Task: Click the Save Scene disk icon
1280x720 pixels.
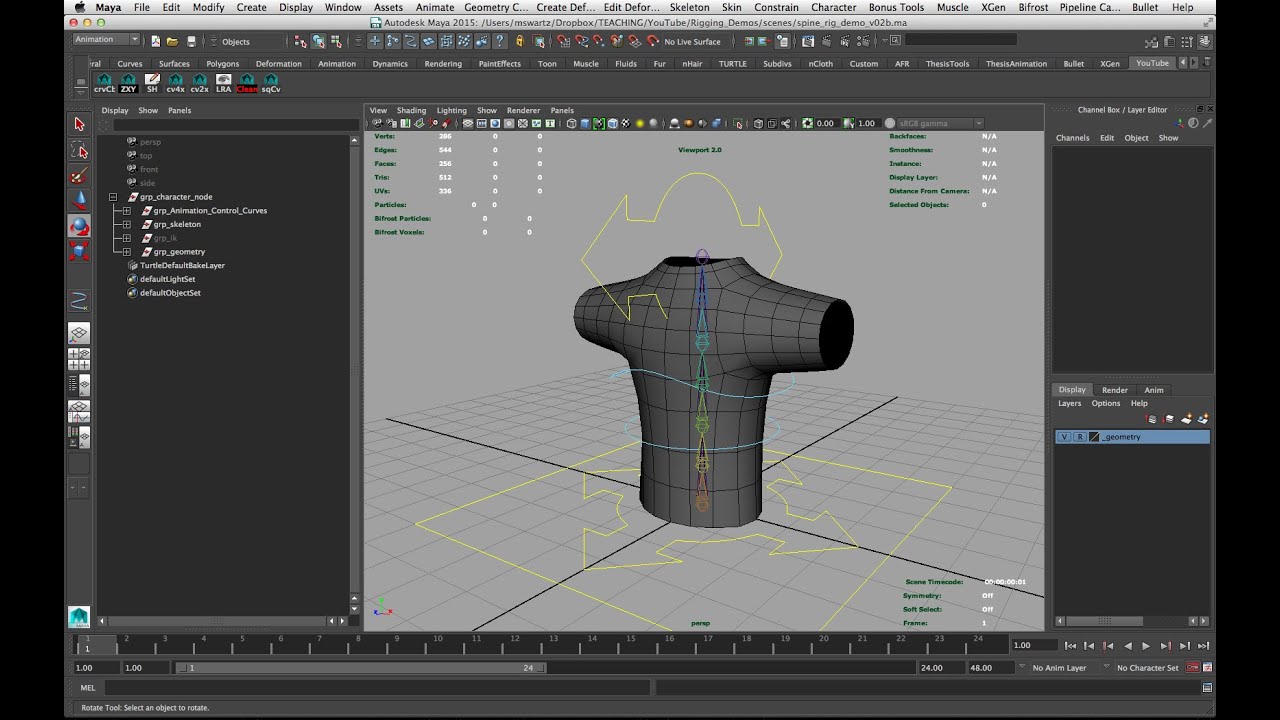Action: pos(191,41)
